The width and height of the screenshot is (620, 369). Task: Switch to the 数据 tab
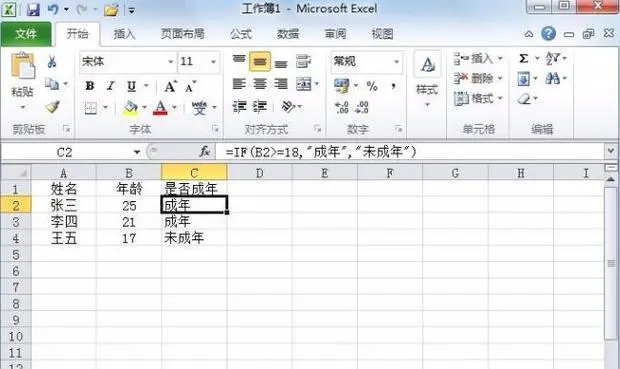tap(288, 34)
